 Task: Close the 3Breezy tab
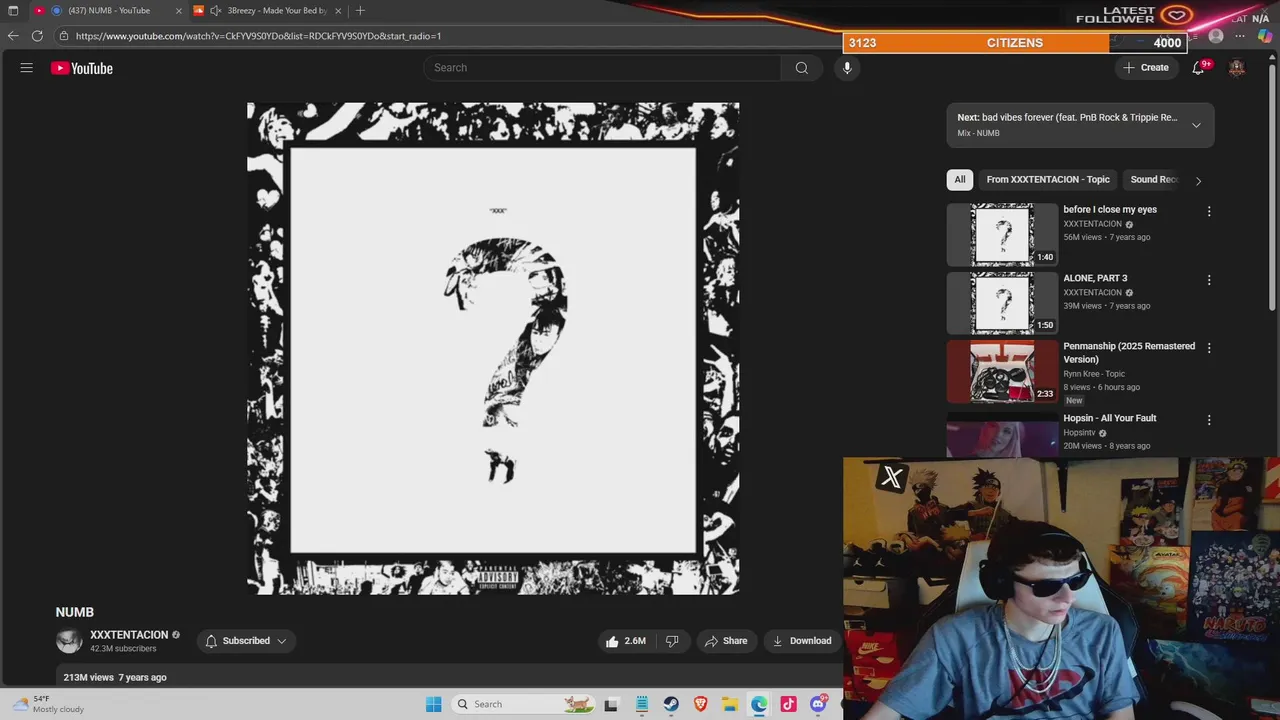click(338, 10)
